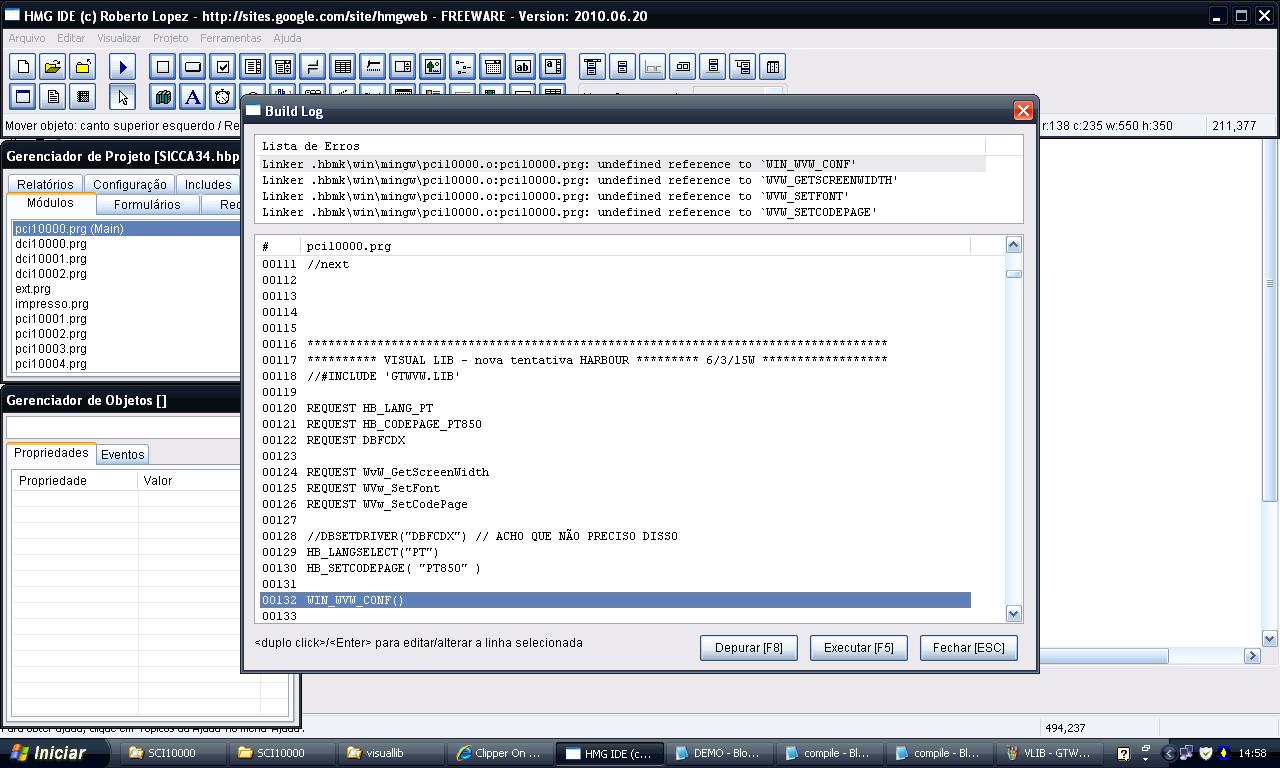Click the Depurar [F8] button

click(x=749, y=648)
